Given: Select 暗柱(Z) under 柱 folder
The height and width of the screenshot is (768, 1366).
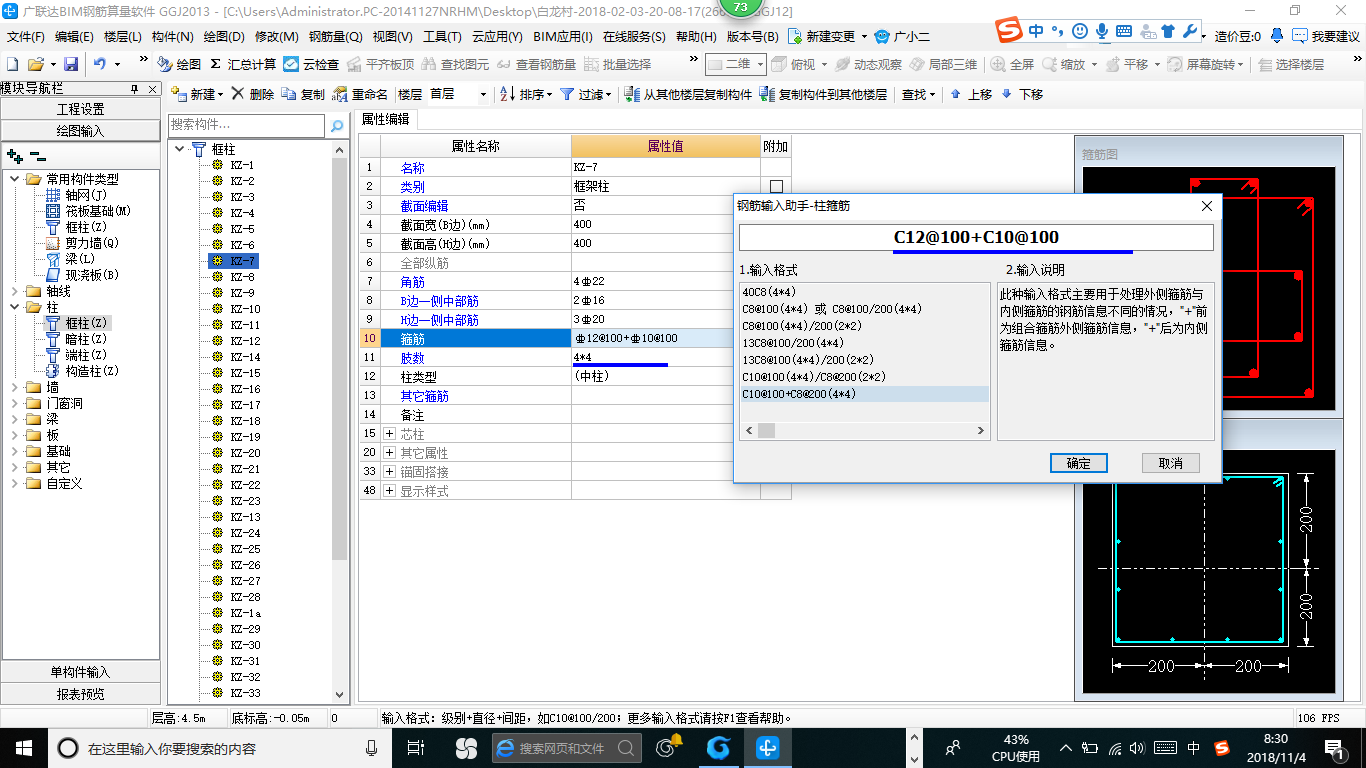Looking at the screenshot, I should [x=76, y=339].
